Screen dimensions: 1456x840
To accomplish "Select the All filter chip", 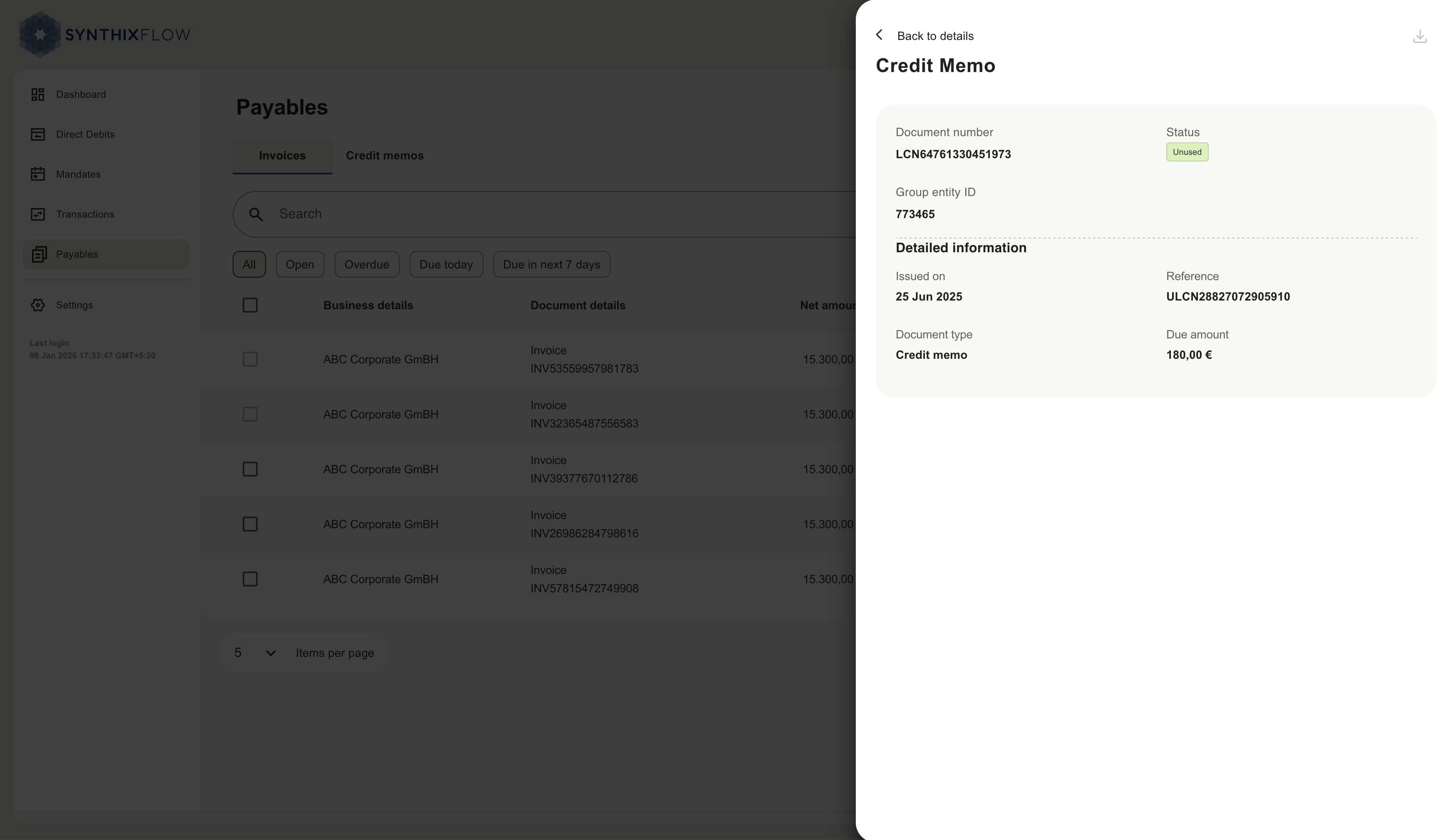I will coord(249,264).
